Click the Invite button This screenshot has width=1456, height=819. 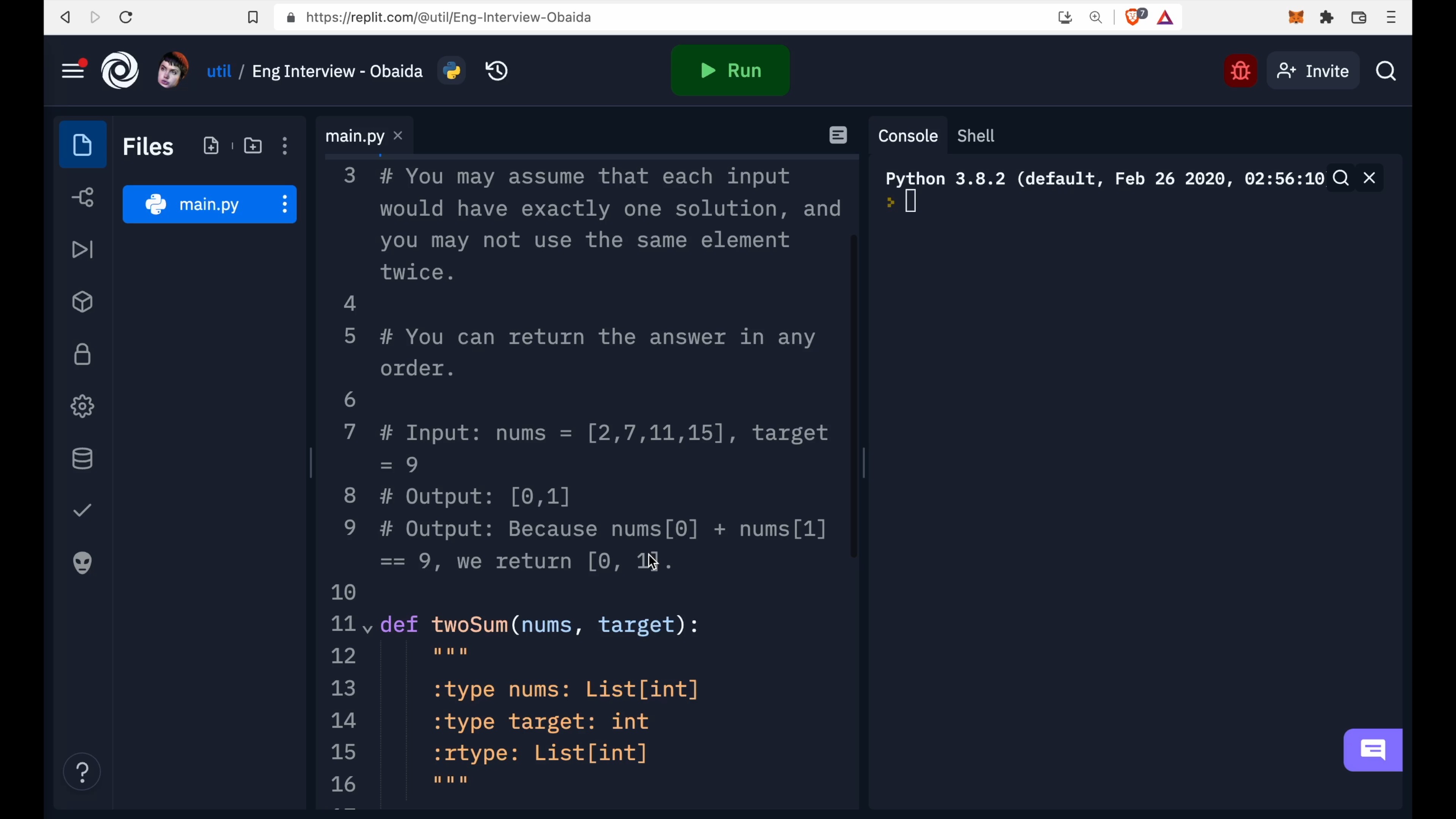(1313, 71)
